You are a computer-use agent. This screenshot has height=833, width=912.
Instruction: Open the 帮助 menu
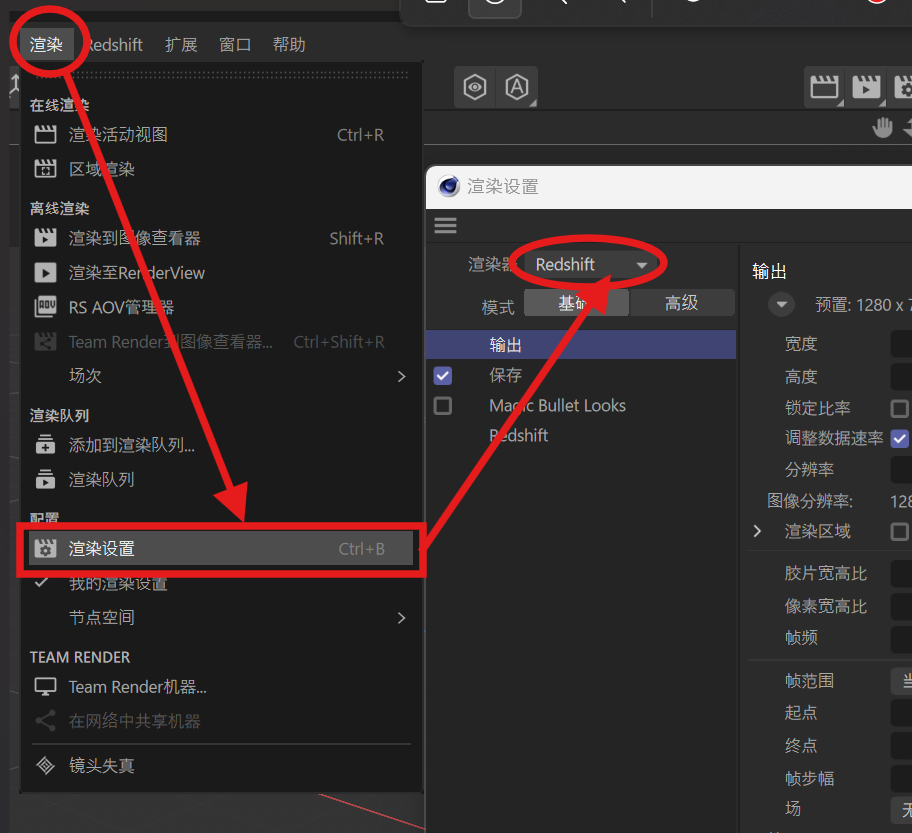[289, 45]
